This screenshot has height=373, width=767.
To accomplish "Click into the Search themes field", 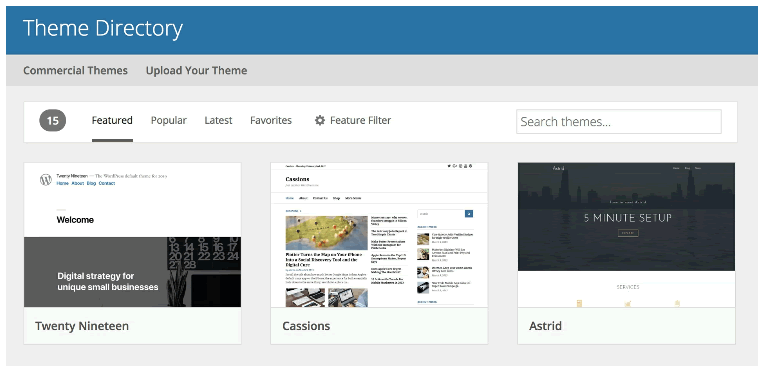I will tap(619, 121).
